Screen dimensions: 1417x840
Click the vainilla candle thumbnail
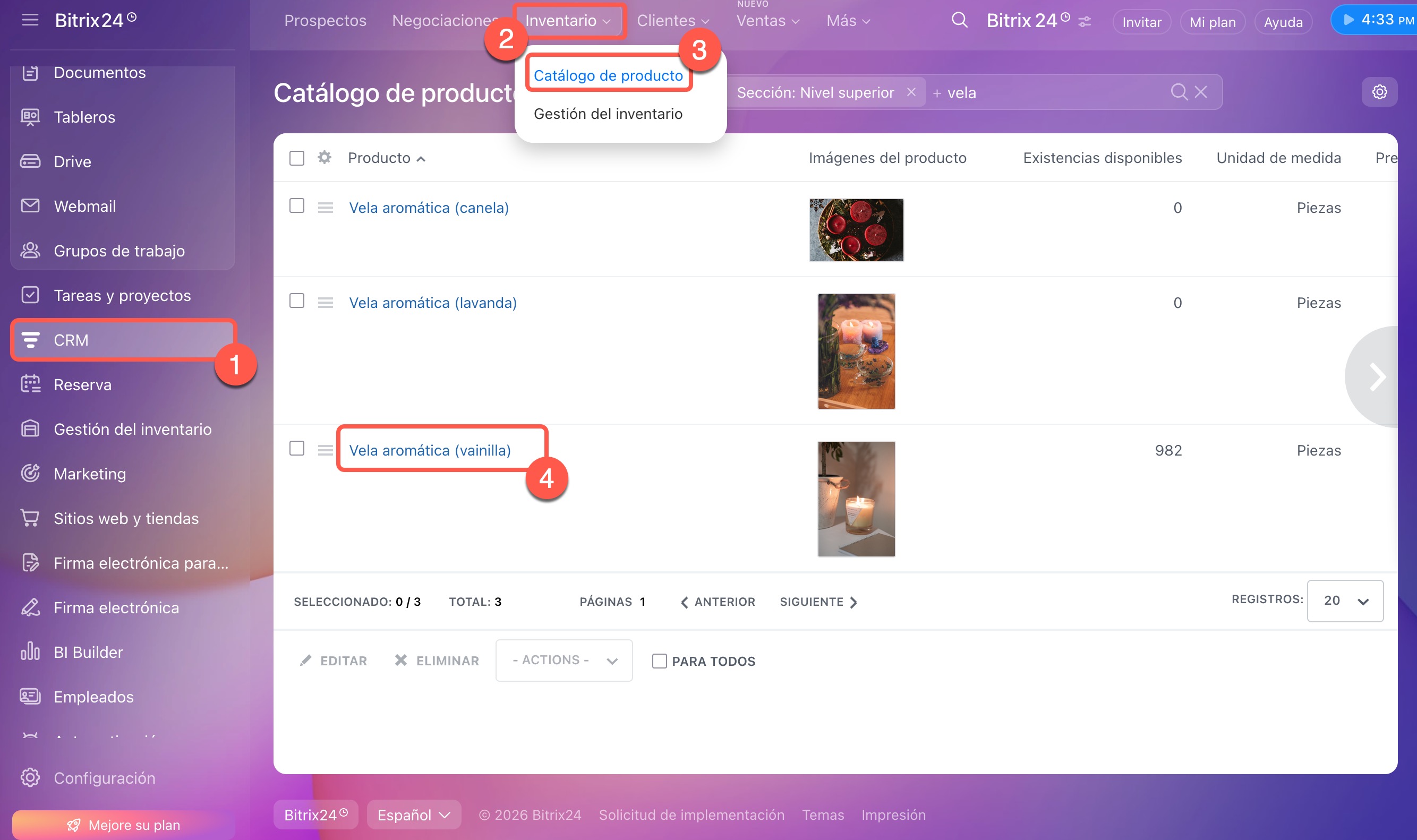[x=856, y=499]
